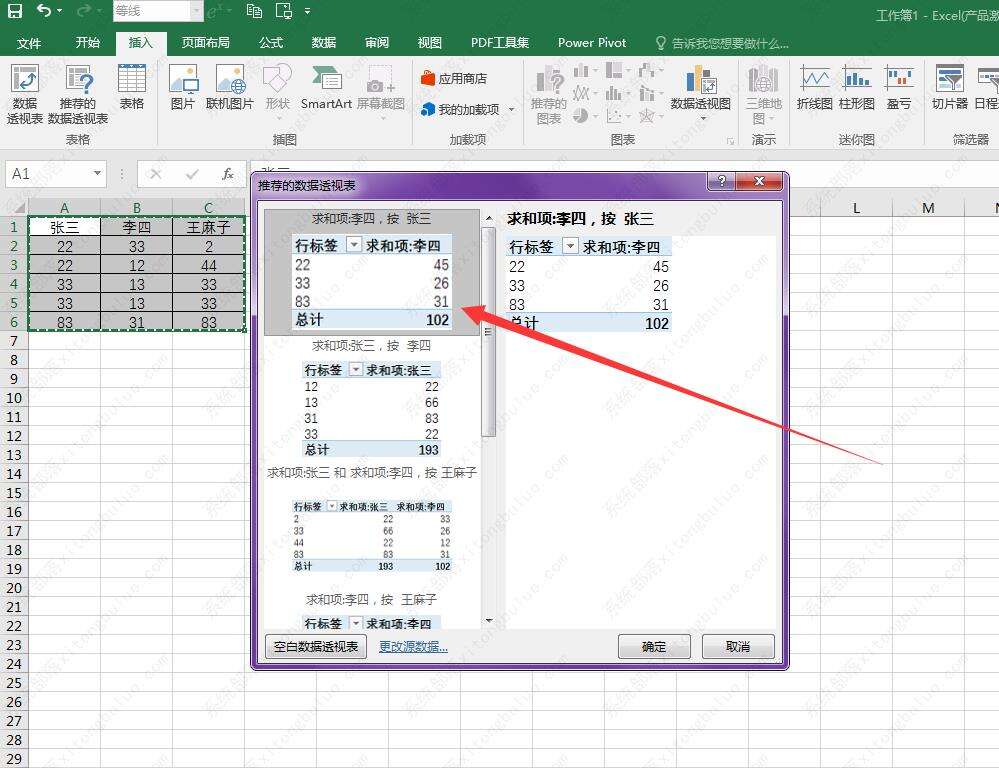This screenshot has width=999, height=768.
Task: Open the PivotChart (数据透视图) tool
Action: click(x=700, y=88)
